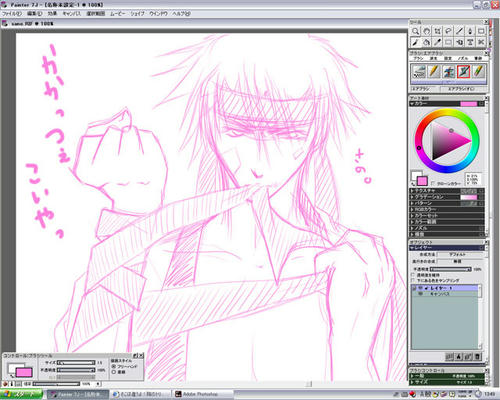Screen dimensions: 500x400
Task: Open the composite method dropdown
Action: click(460, 254)
